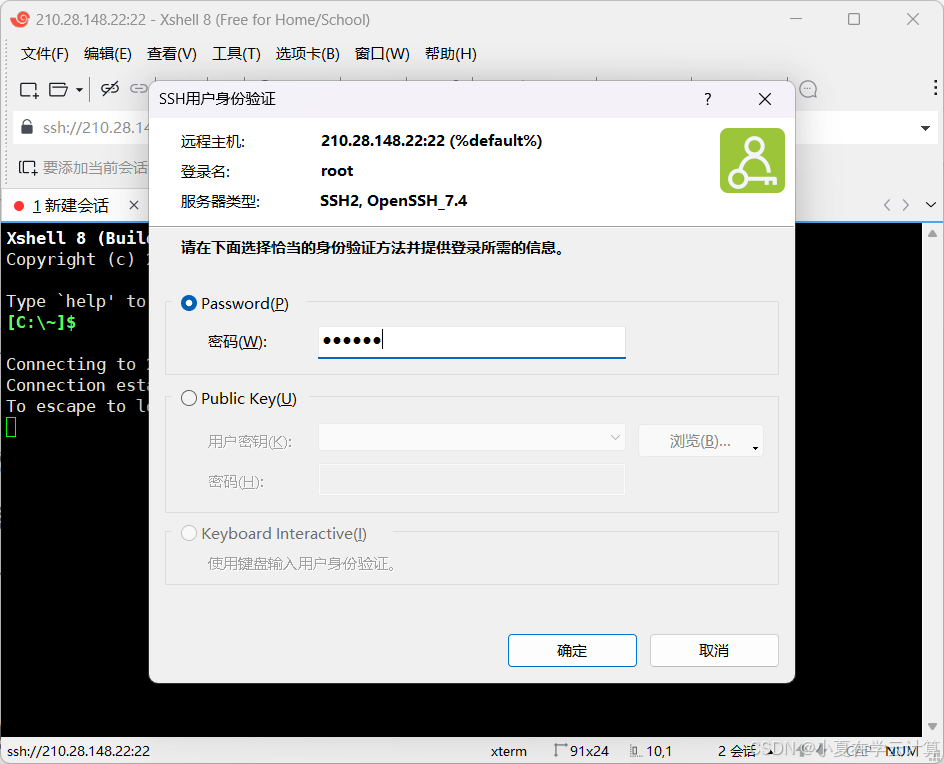Close the SSH authentication dialog
Screen dimensions: 944x764
click(765, 99)
